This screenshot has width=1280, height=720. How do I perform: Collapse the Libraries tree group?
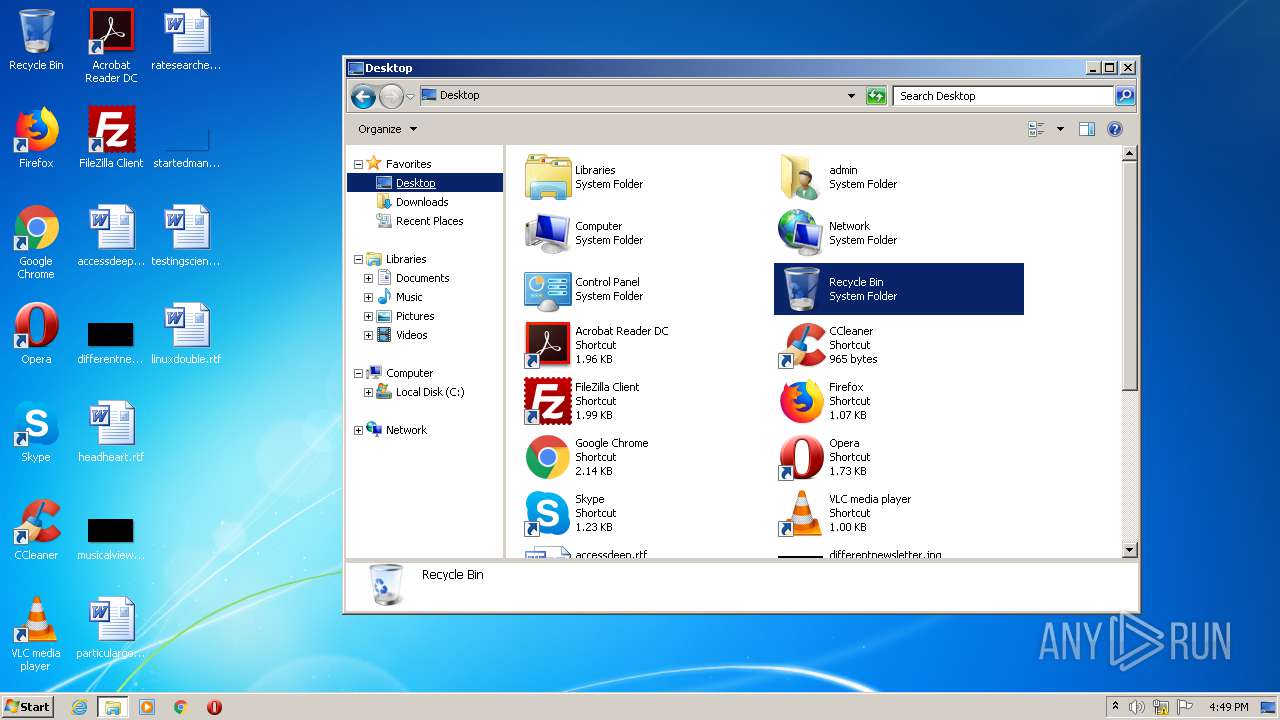point(359,259)
